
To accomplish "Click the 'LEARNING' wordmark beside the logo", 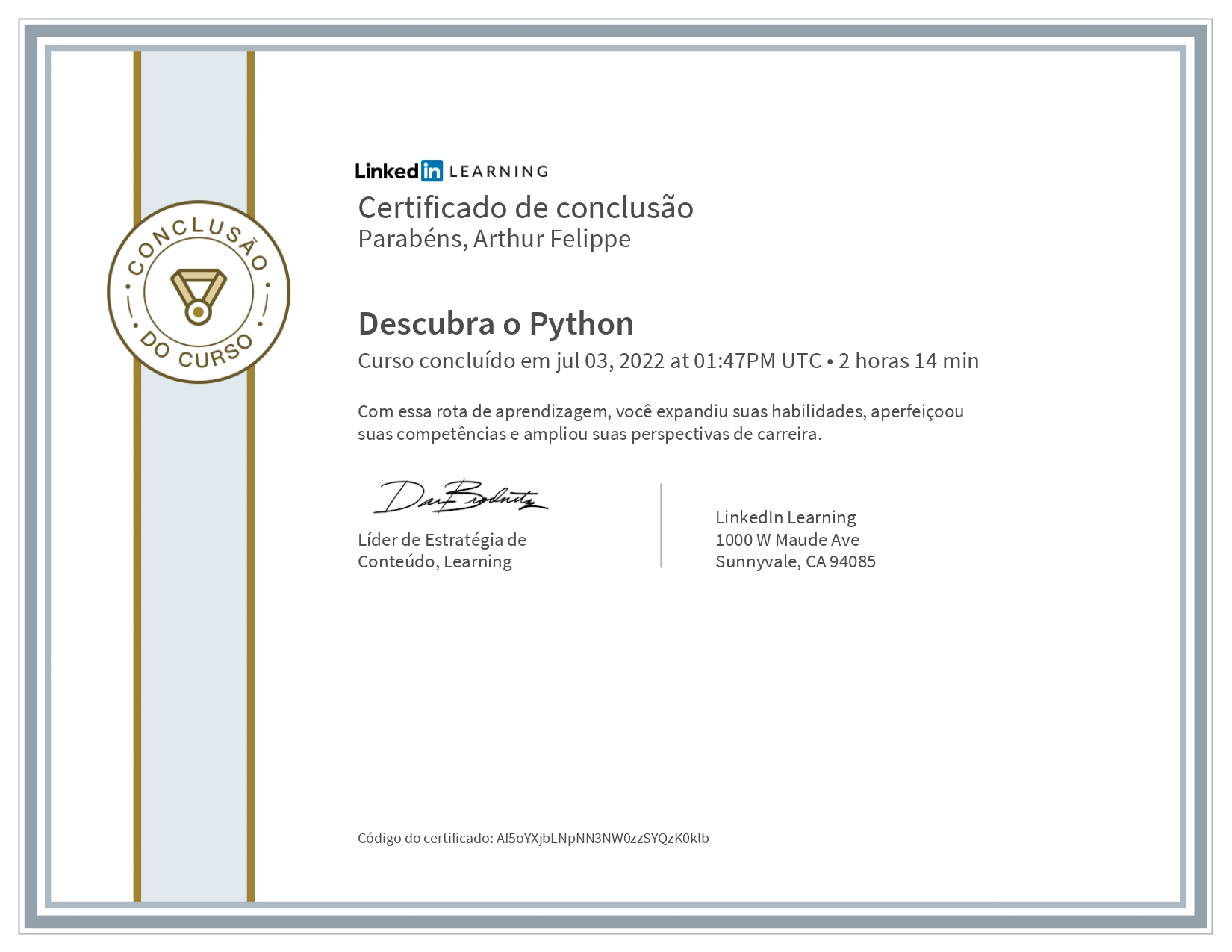I will (499, 172).
